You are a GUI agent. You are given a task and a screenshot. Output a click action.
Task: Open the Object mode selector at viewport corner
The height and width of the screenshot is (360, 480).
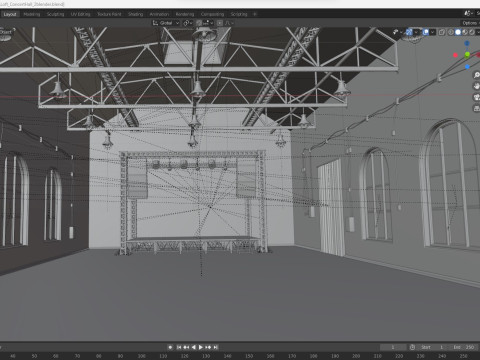click(6, 32)
